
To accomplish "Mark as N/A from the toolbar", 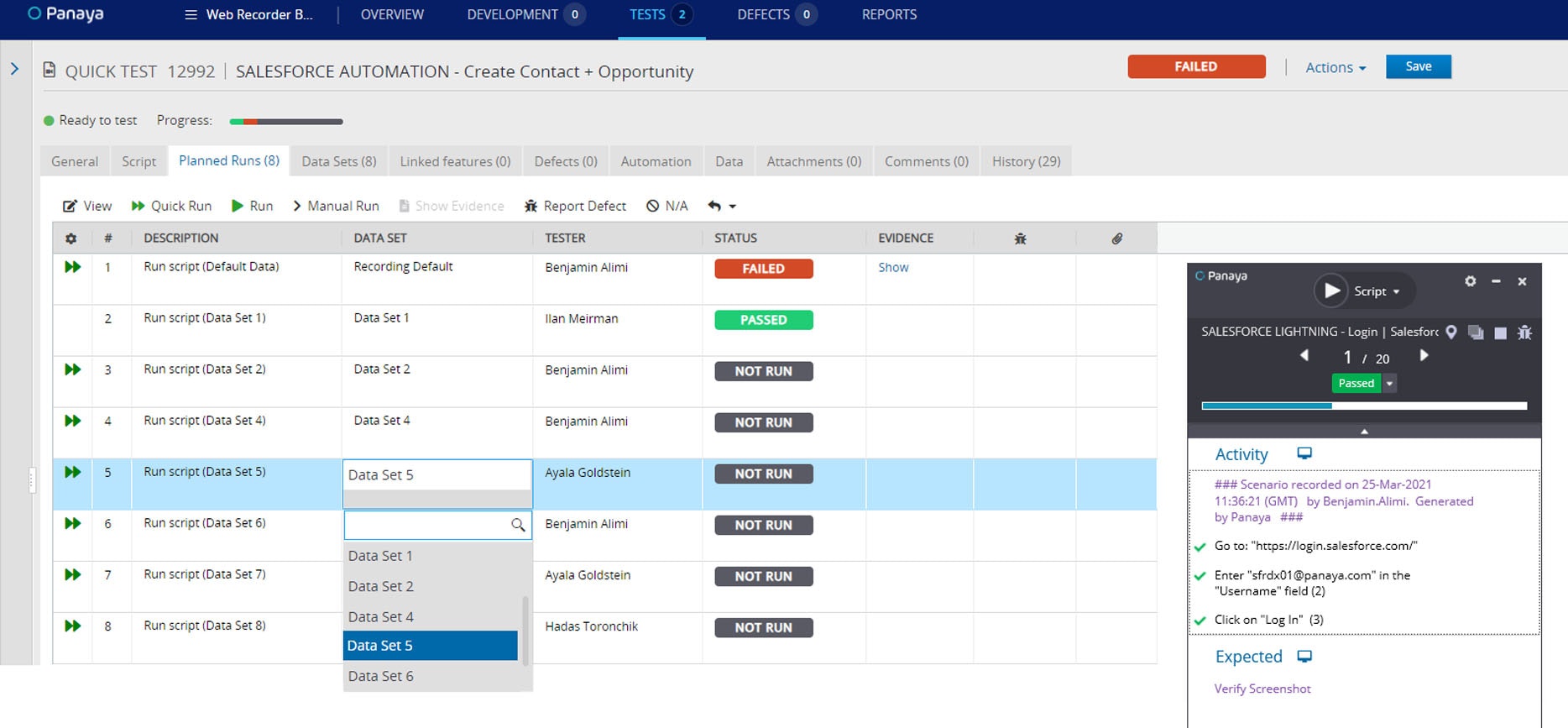I will (x=667, y=206).
